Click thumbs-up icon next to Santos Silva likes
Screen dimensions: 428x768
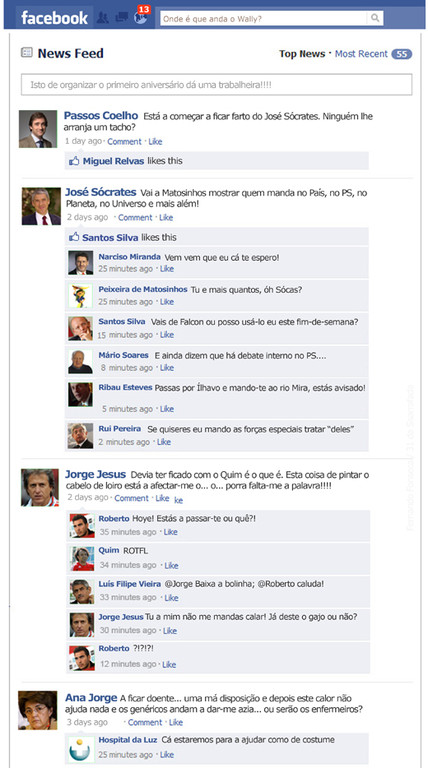click(74, 237)
